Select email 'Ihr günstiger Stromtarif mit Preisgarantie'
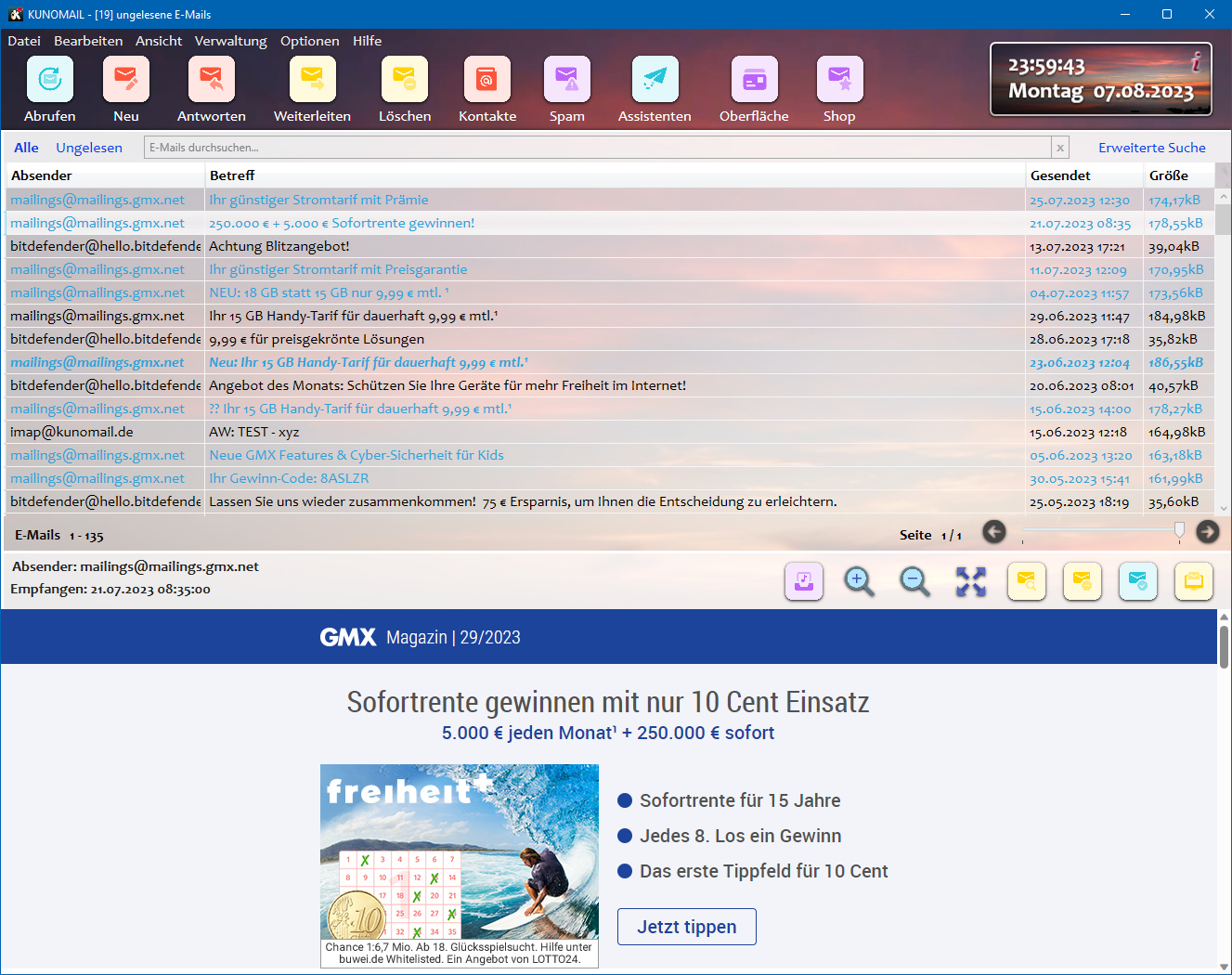1232x975 pixels. pyautogui.click(x=611, y=269)
